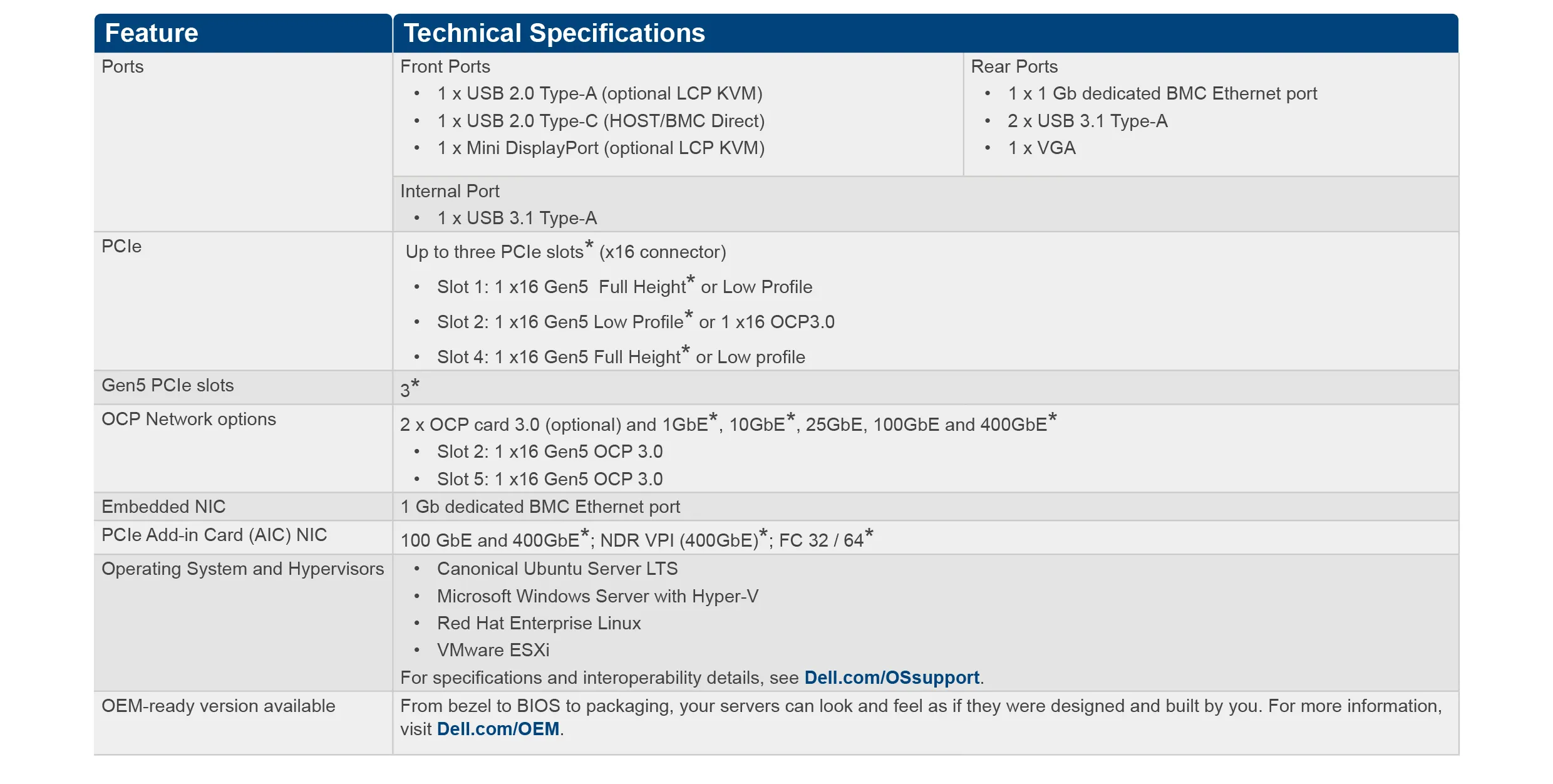The width and height of the screenshot is (1553, 784).
Task: Click the Technical Specifications column header
Action: point(554,33)
